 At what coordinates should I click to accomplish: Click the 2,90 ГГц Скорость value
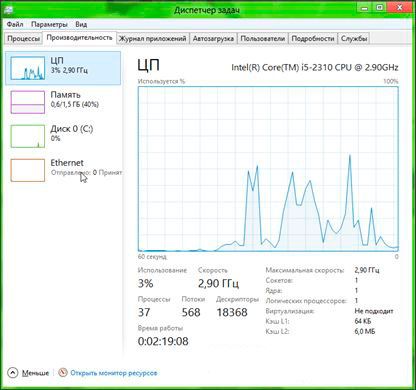(x=218, y=283)
